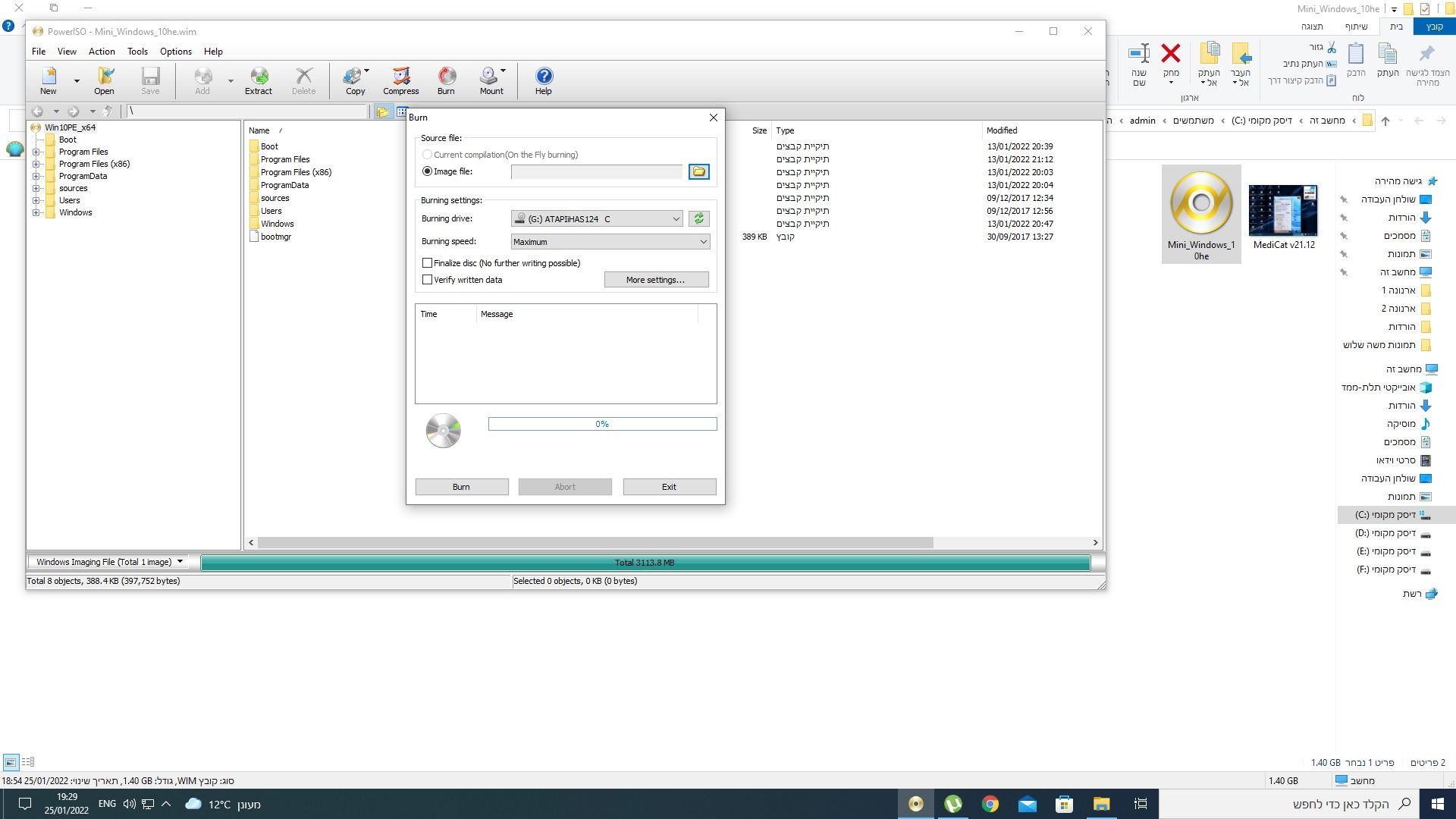Image resolution: width=1456 pixels, height=819 pixels.
Task: Click the Extract toolbar icon
Action: click(x=259, y=80)
